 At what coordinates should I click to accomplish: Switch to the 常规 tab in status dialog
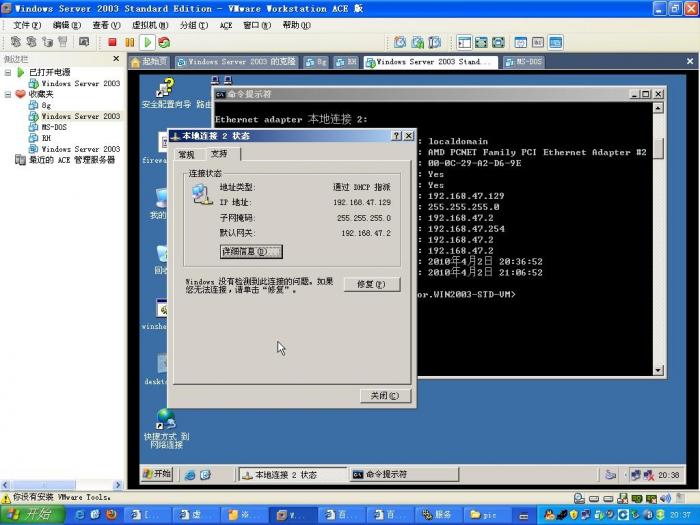pyautogui.click(x=187, y=154)
